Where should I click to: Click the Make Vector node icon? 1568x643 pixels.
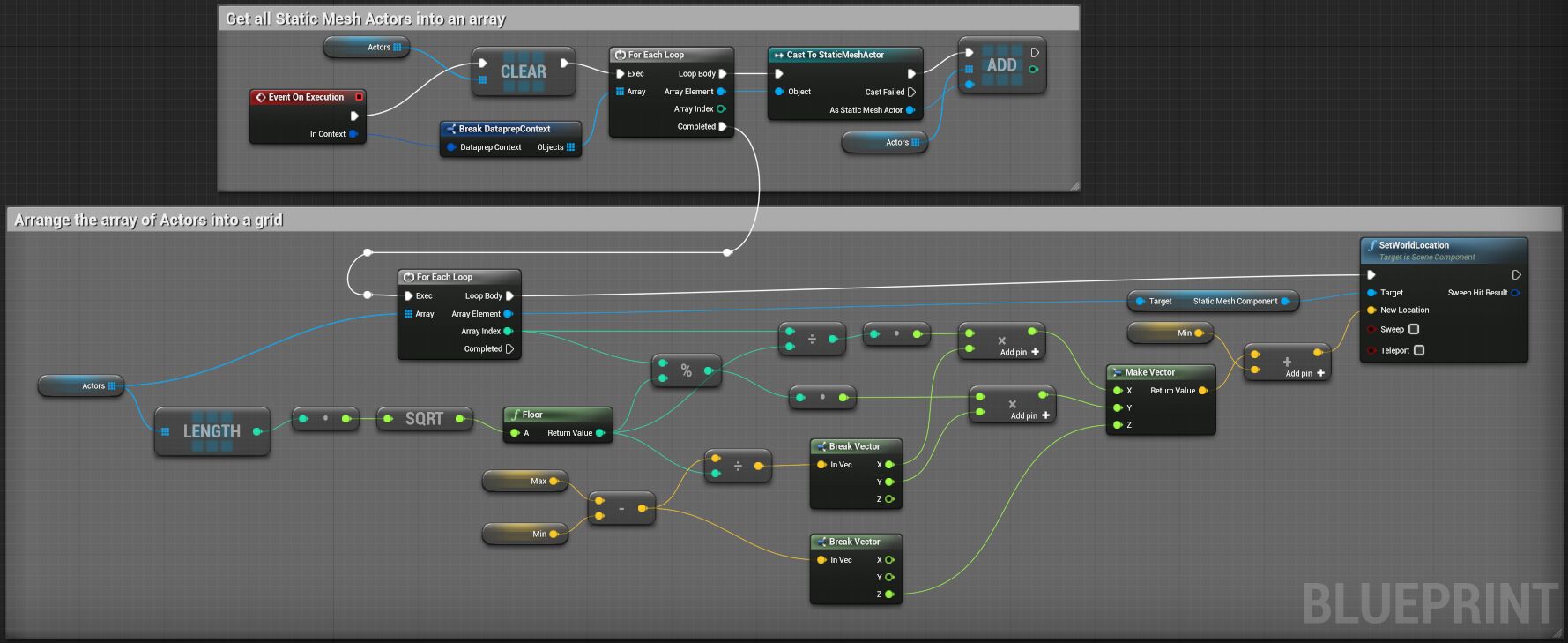click(1117, 372)
